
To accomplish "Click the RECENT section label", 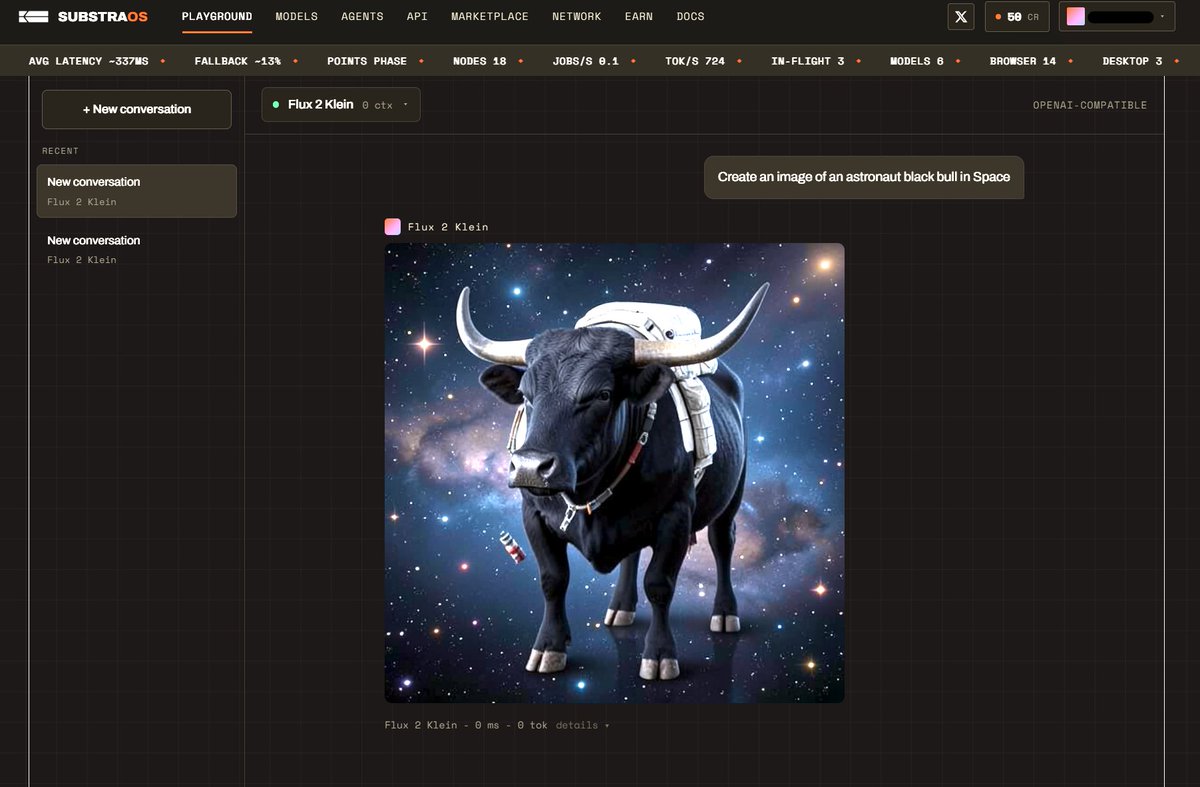I will click(x=60, y=151).
